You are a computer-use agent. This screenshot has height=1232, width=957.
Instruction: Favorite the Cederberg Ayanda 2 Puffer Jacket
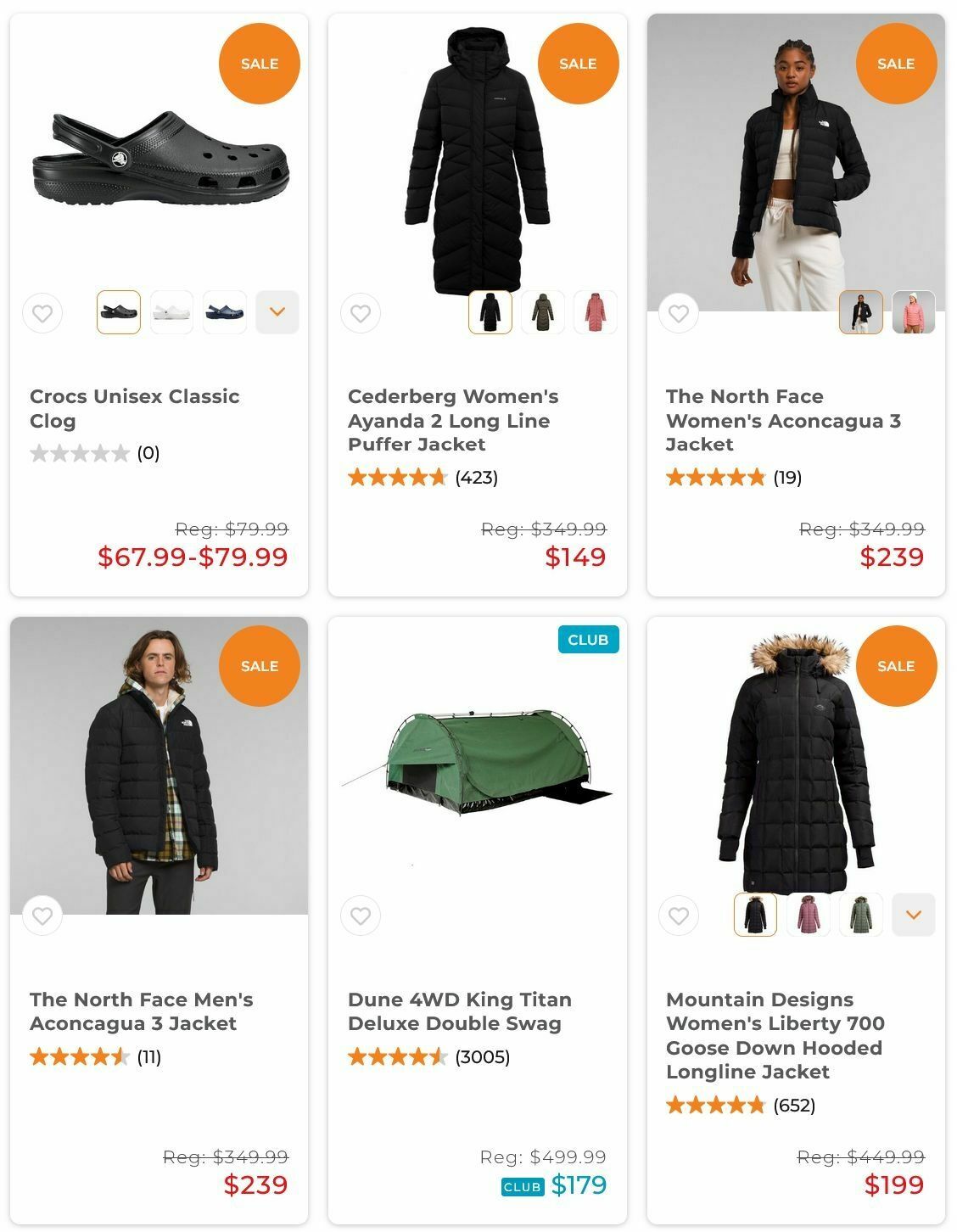[x=361, y=313]
